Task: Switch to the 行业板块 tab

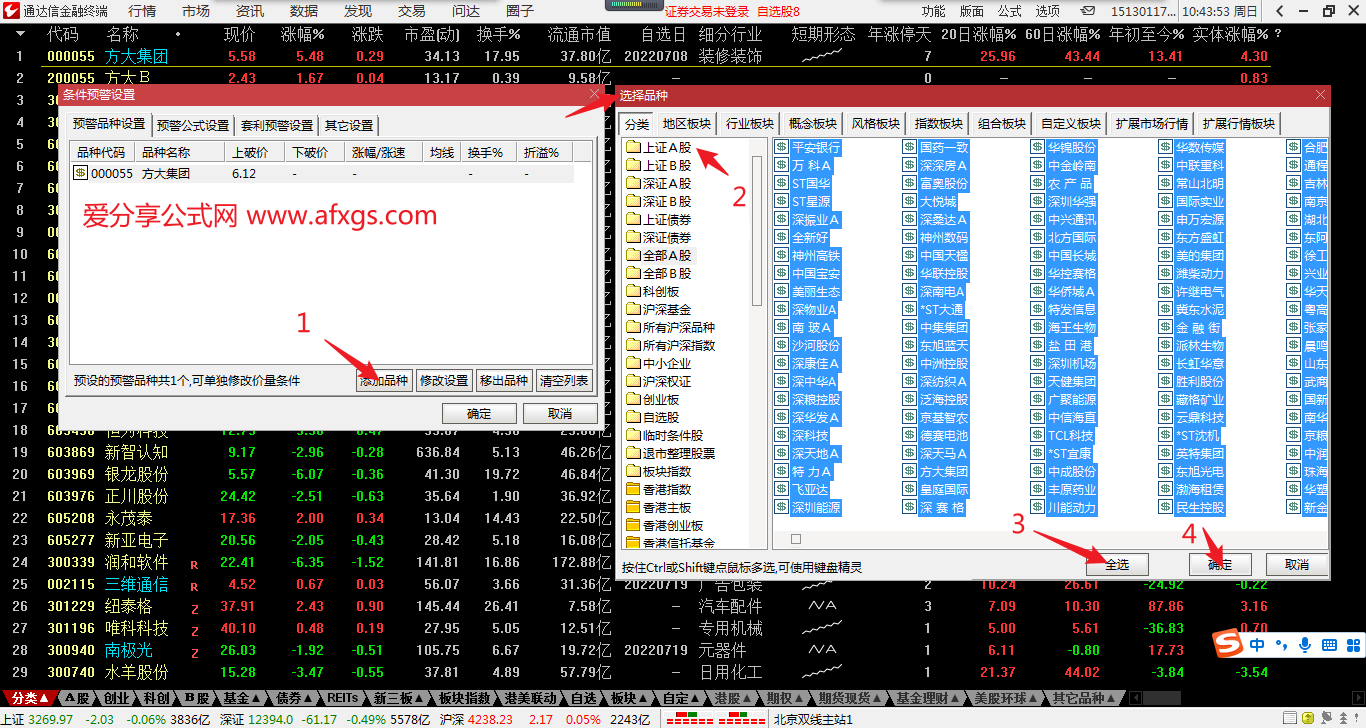Action: click(750, 124)
